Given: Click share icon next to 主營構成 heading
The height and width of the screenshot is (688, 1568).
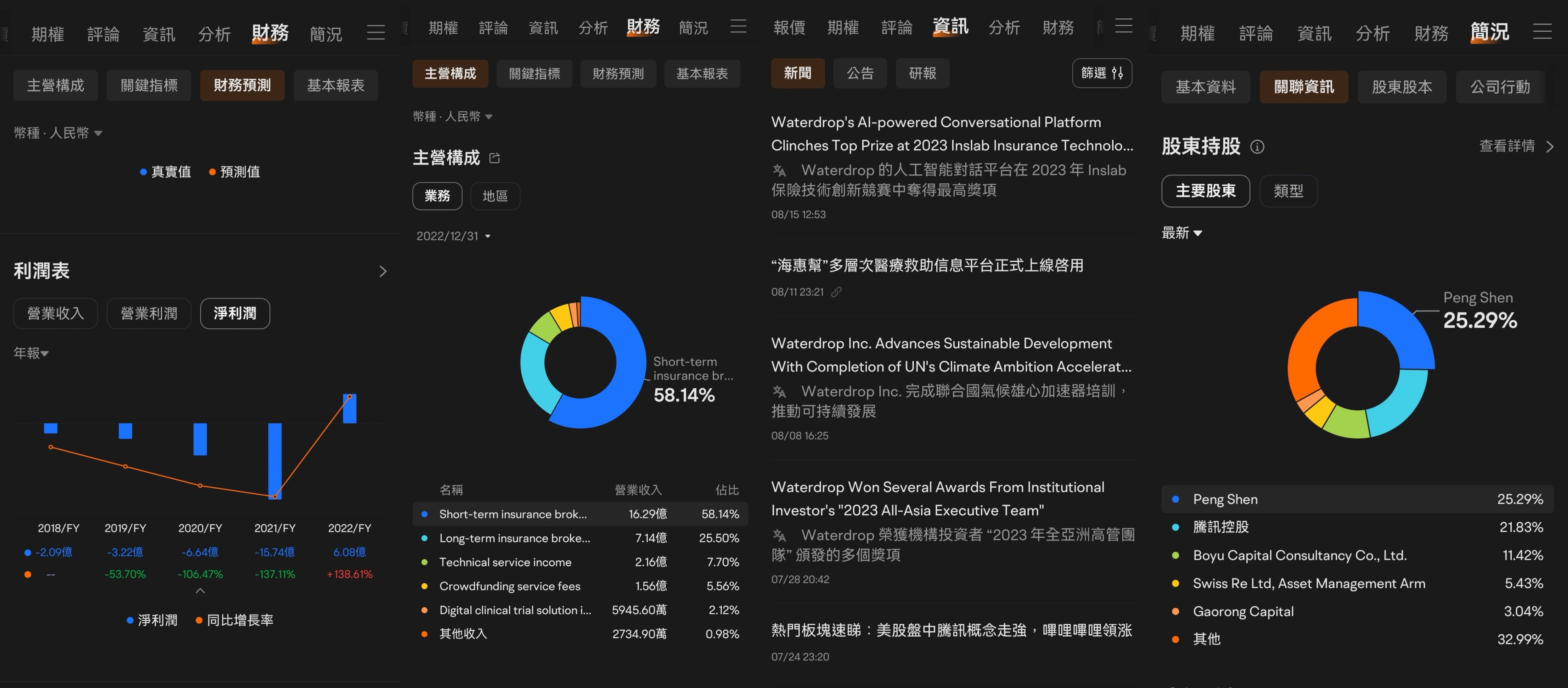Looking at the screenshot, I should 495,158.
